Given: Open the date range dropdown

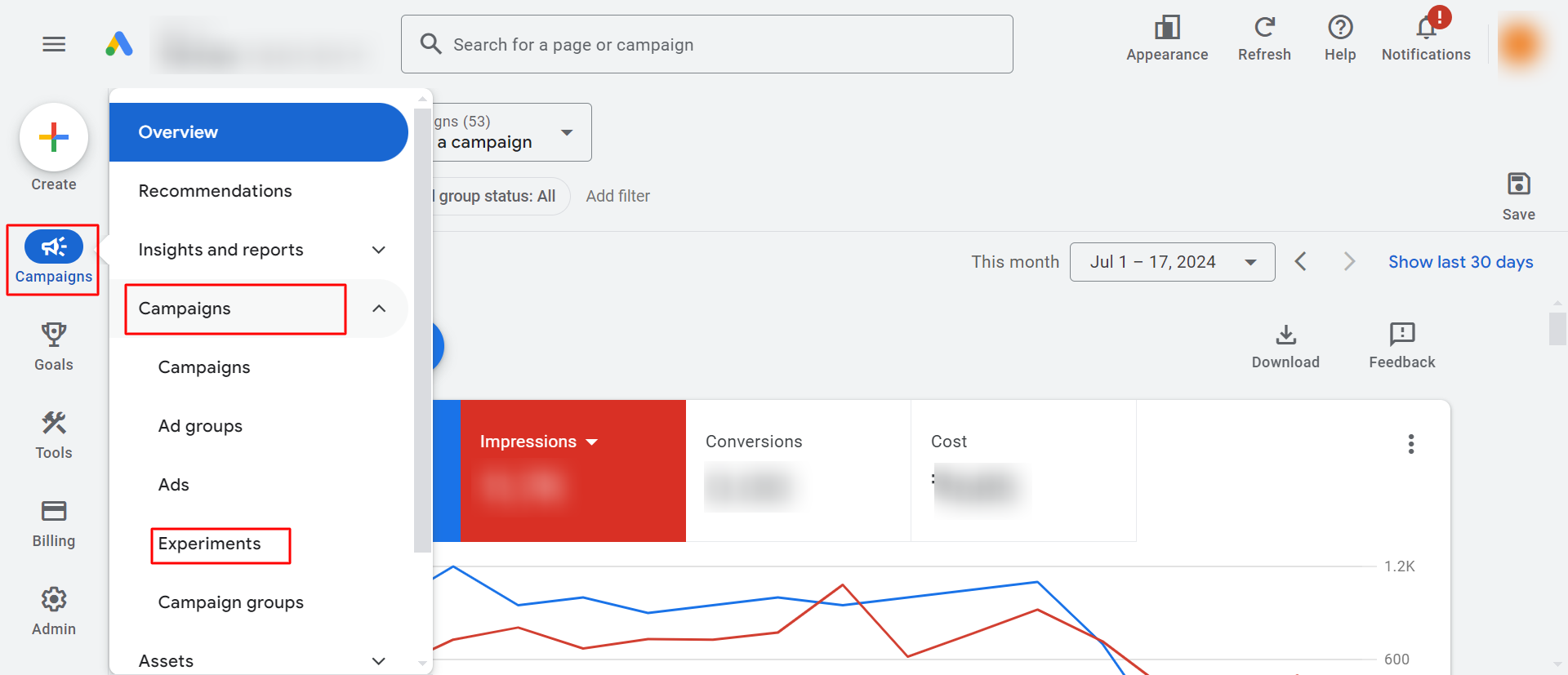Looking at the screenshot, I should coord(1172,262).
